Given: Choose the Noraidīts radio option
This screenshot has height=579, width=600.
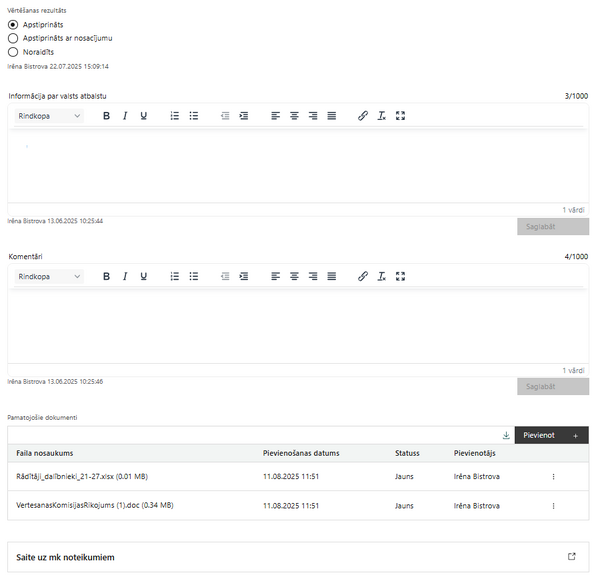Looking at the screenshot, I should (x=13, y=52).
